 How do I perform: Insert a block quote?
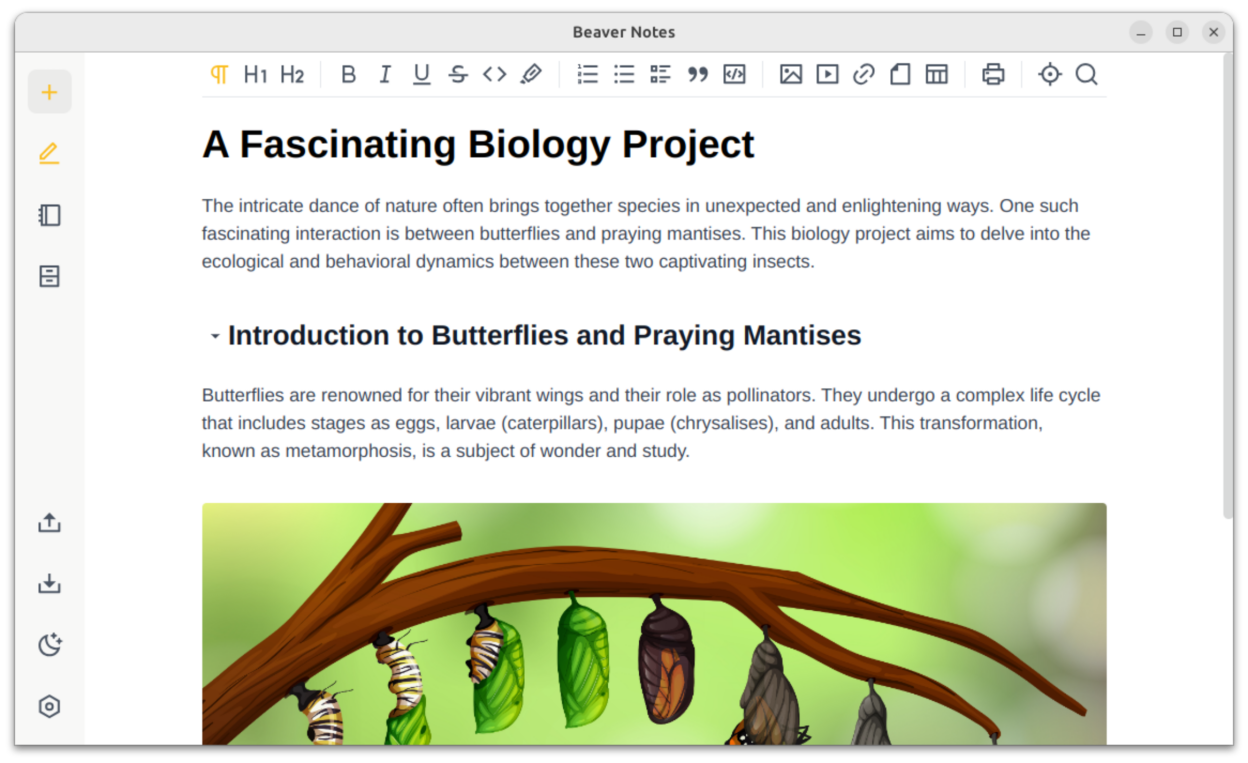[697, 74]
